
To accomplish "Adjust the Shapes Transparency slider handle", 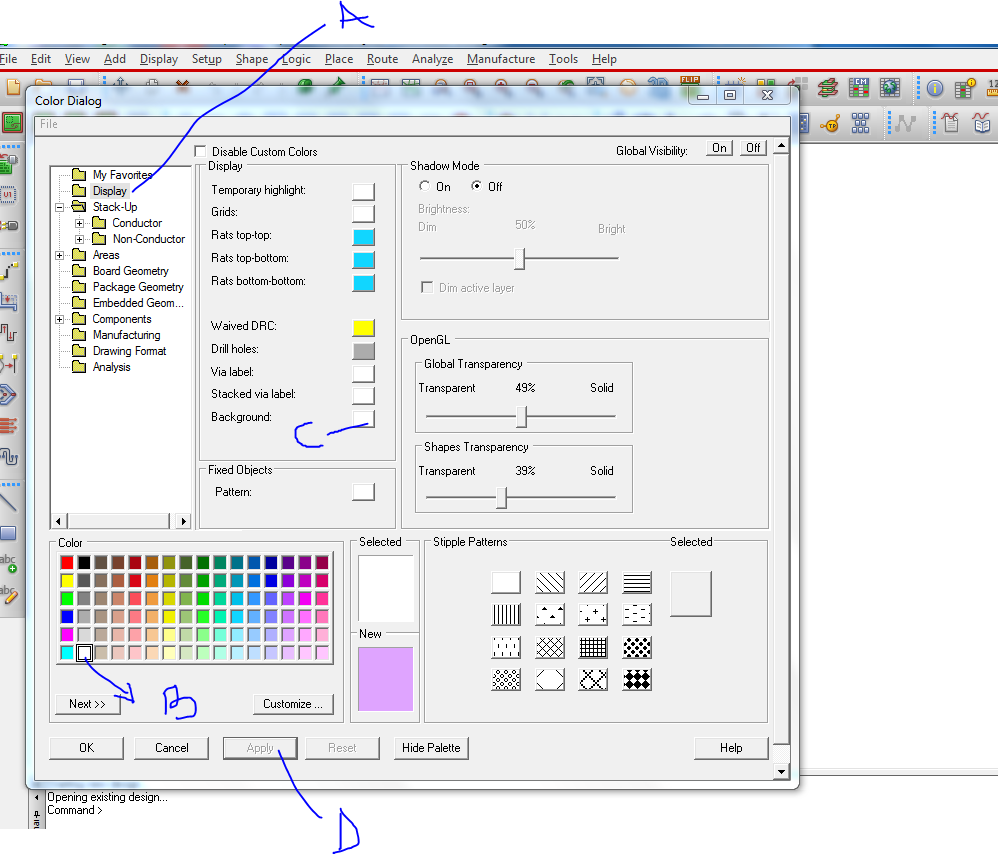I will coord(502,497).
